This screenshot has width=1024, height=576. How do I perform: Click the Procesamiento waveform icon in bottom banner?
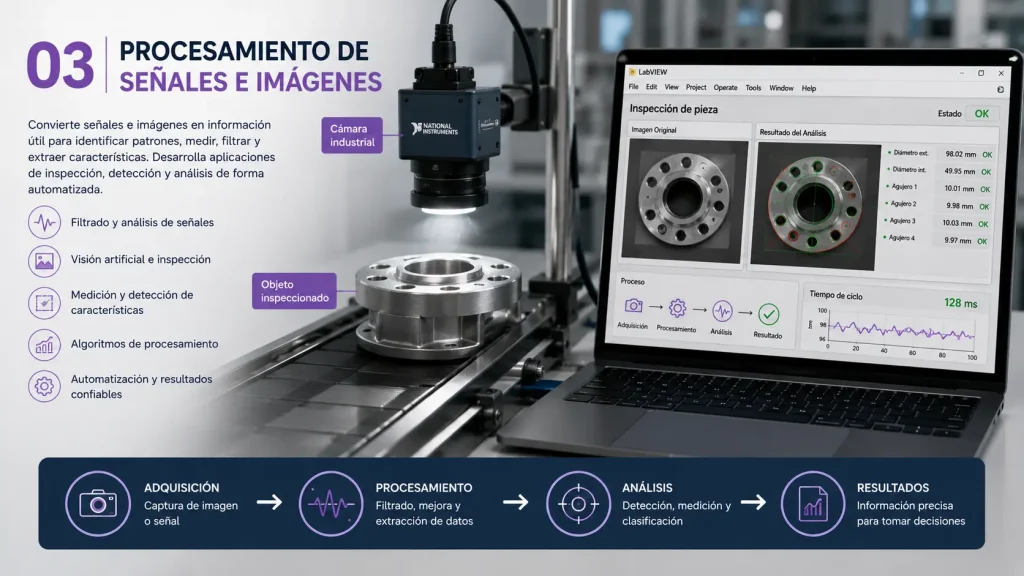point(331,504)
